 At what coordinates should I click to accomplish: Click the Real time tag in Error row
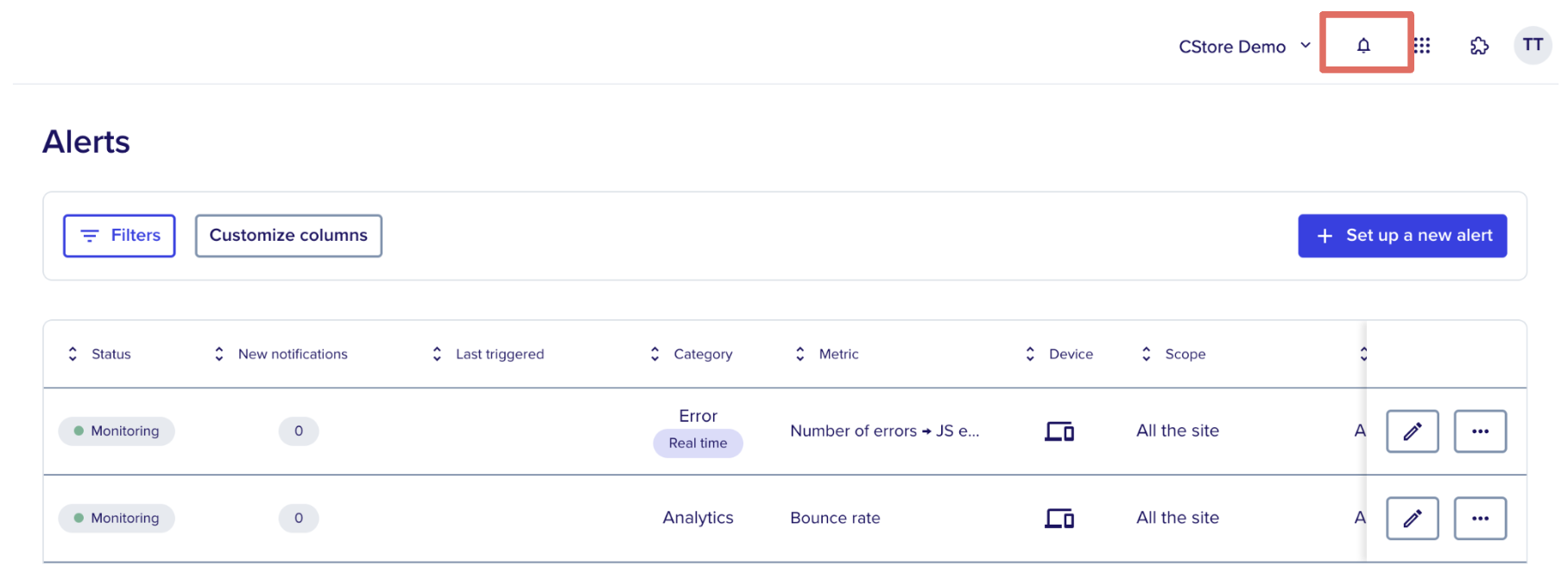coord(698,443)
